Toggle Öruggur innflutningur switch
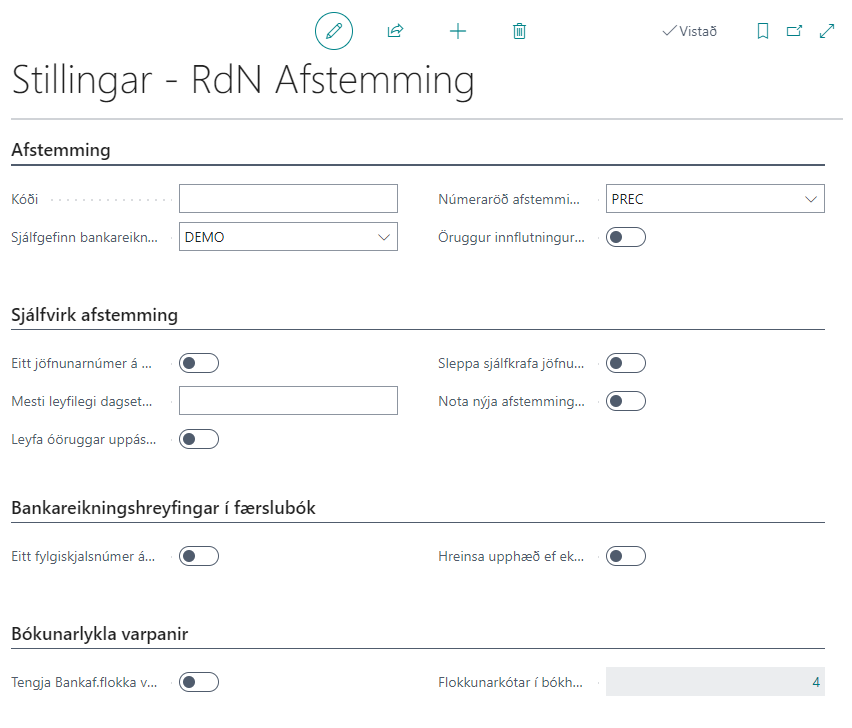852x728 pixels. (626, 237)
